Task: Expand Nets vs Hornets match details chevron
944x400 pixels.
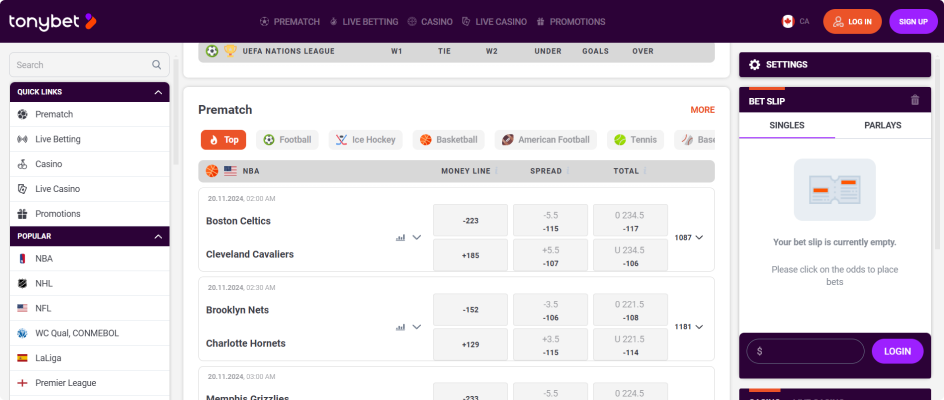Action: [x=417, y=327]
